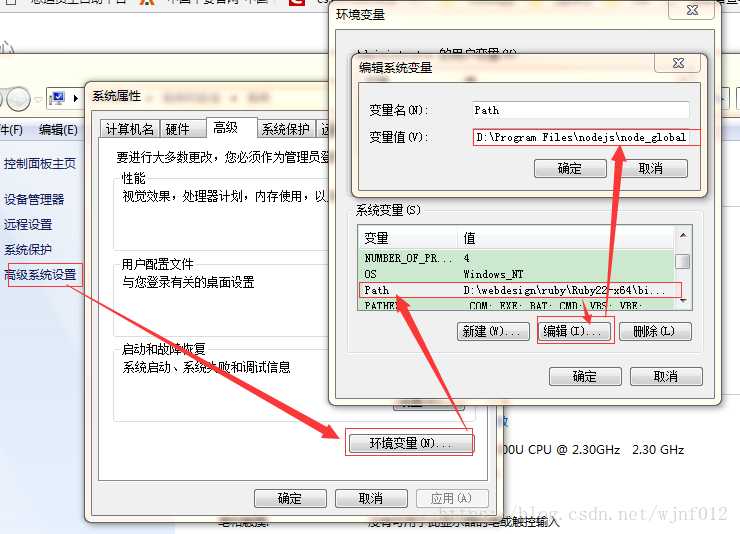The height and width of the screenshot is (534, 740).
Task: Click the system variables list up arrow
Action: pos(683,235)
